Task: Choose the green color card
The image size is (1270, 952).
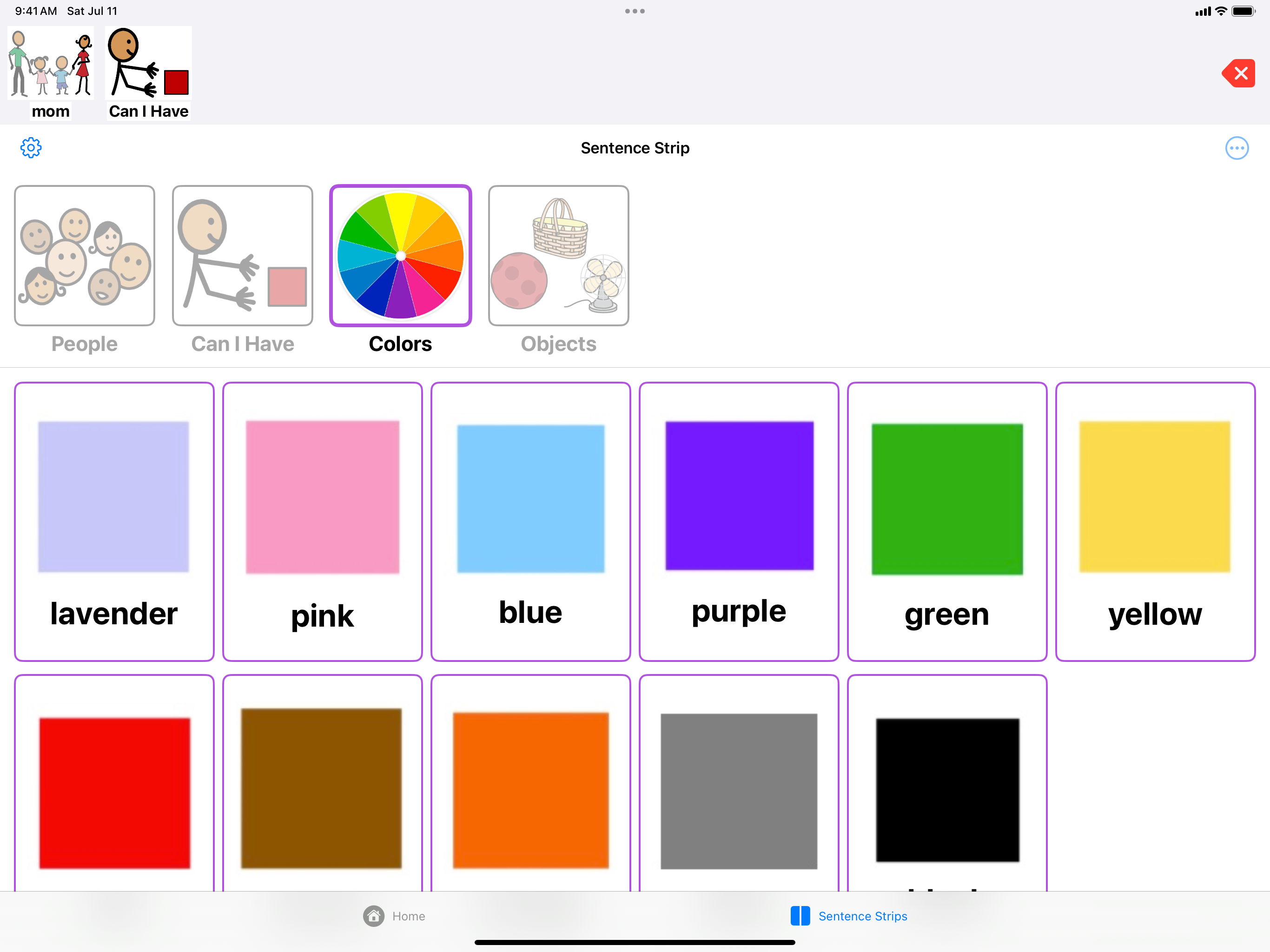Action: pyautogui.click(x=947, y=522)
